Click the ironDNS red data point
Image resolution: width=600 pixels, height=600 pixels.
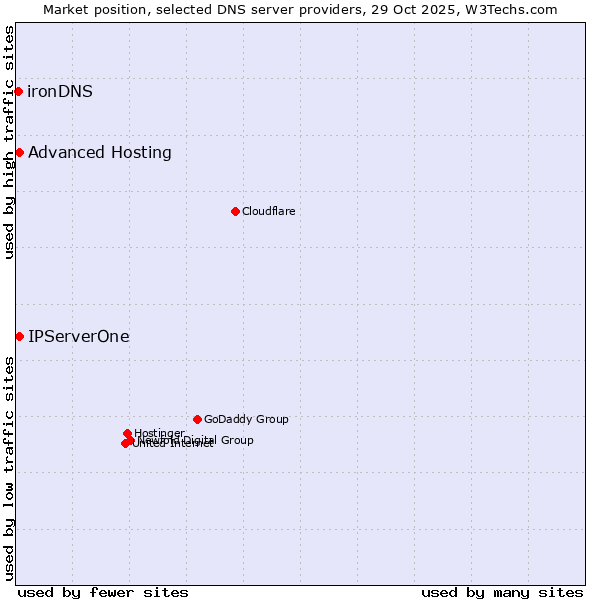click(18, 92)
